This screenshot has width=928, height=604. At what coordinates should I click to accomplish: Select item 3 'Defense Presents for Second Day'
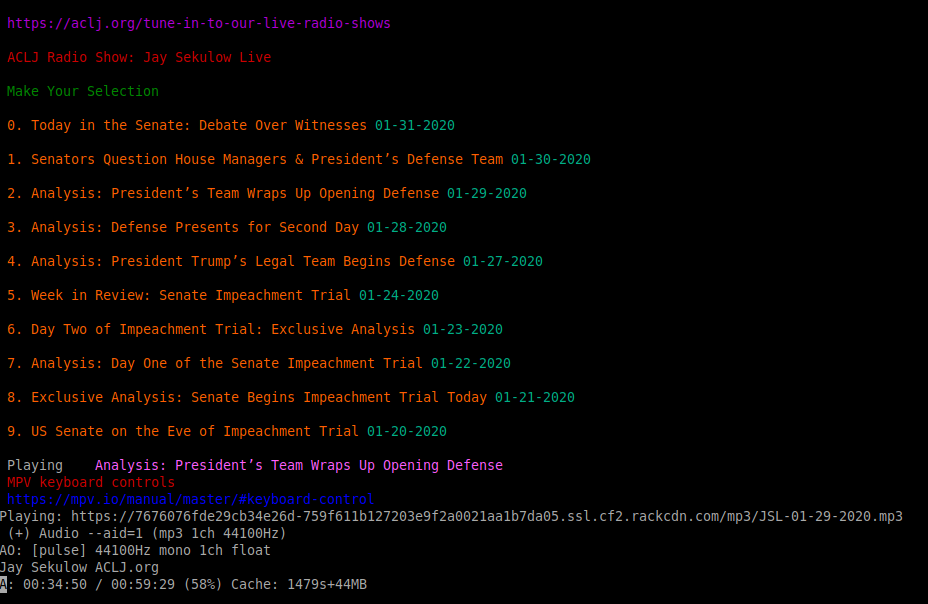pos(183,228)
